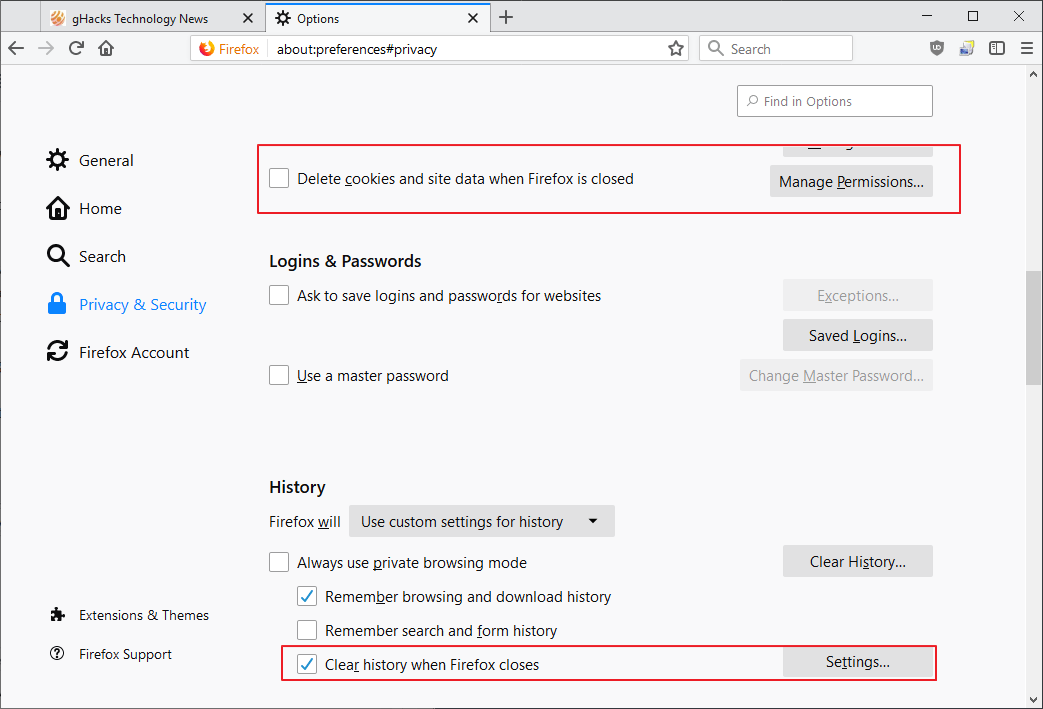
Task: Check Ask to save logins and passwords
Action: click(279, 295)
